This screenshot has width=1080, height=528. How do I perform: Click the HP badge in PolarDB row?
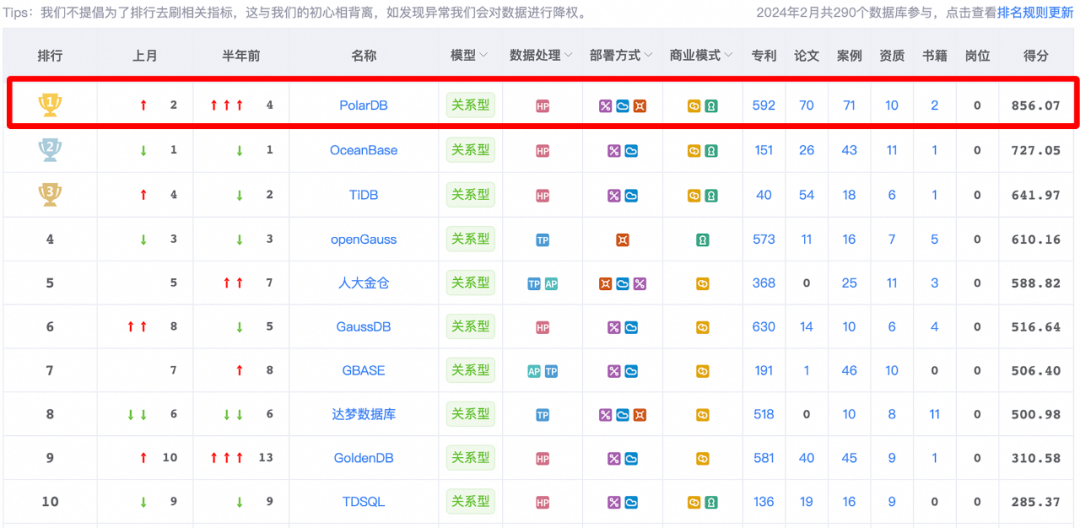[543, 106]
